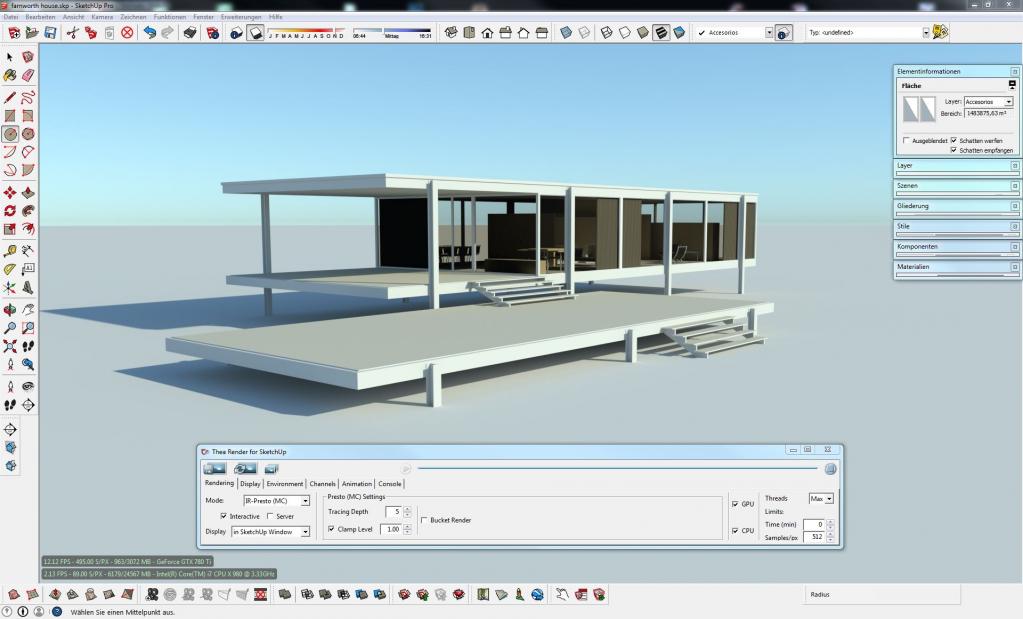Select the Push/Pull tool

(28, 193)
